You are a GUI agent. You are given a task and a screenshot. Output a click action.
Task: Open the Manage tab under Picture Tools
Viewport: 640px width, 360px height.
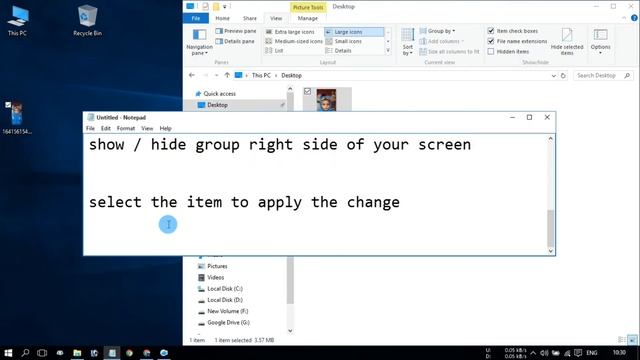307,18
